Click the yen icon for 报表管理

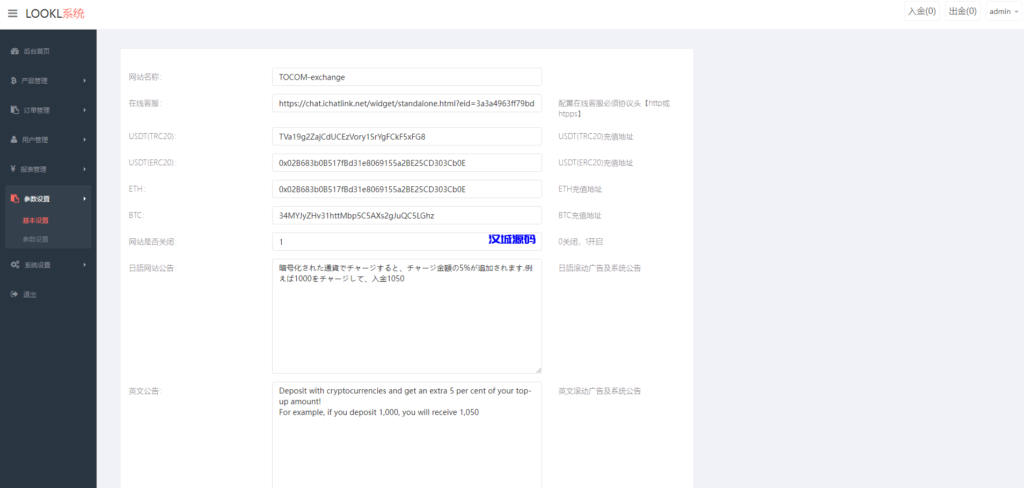pyautogui.click(x=14, y=169)
